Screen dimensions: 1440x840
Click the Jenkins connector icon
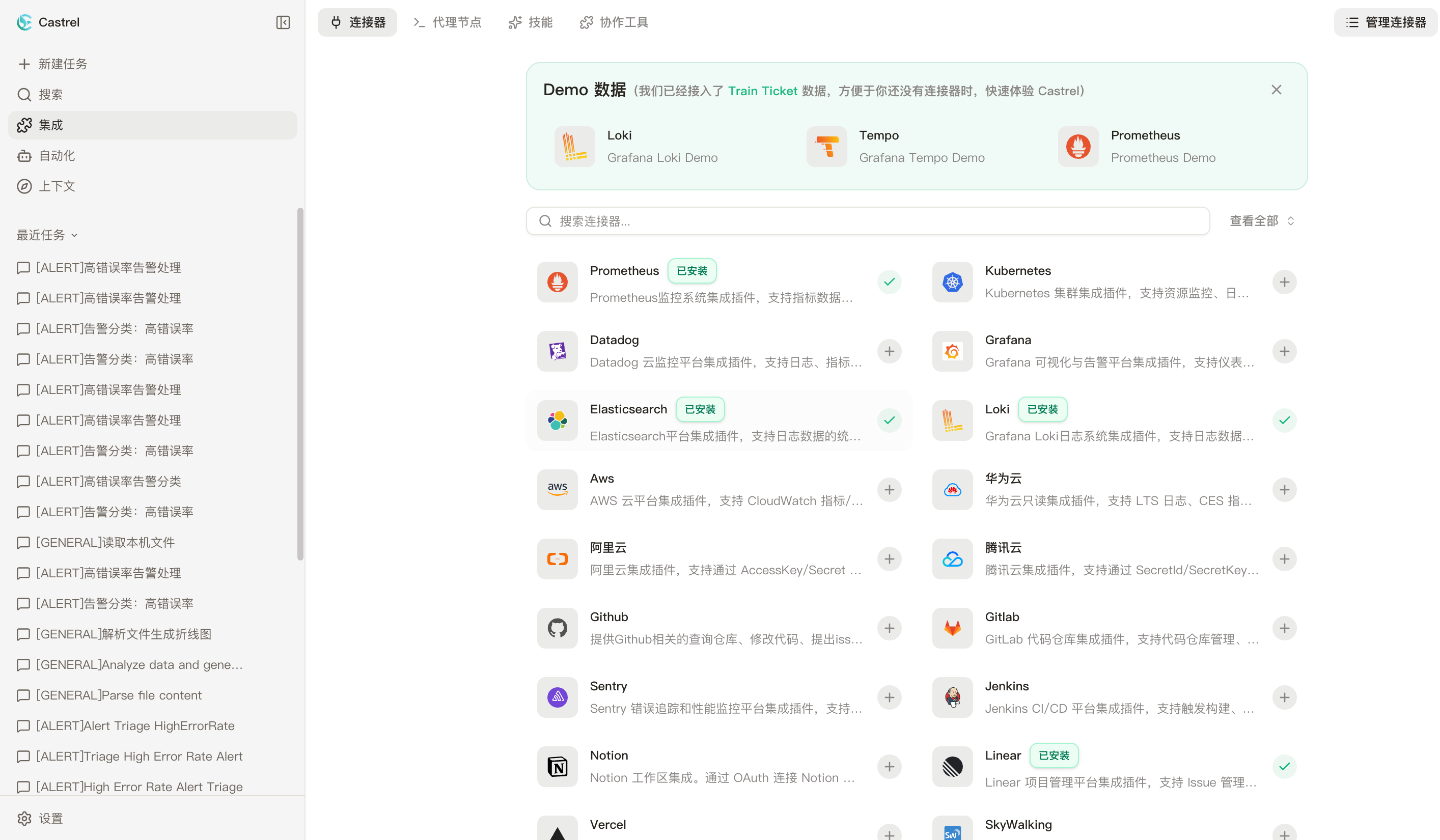point(952,697)
